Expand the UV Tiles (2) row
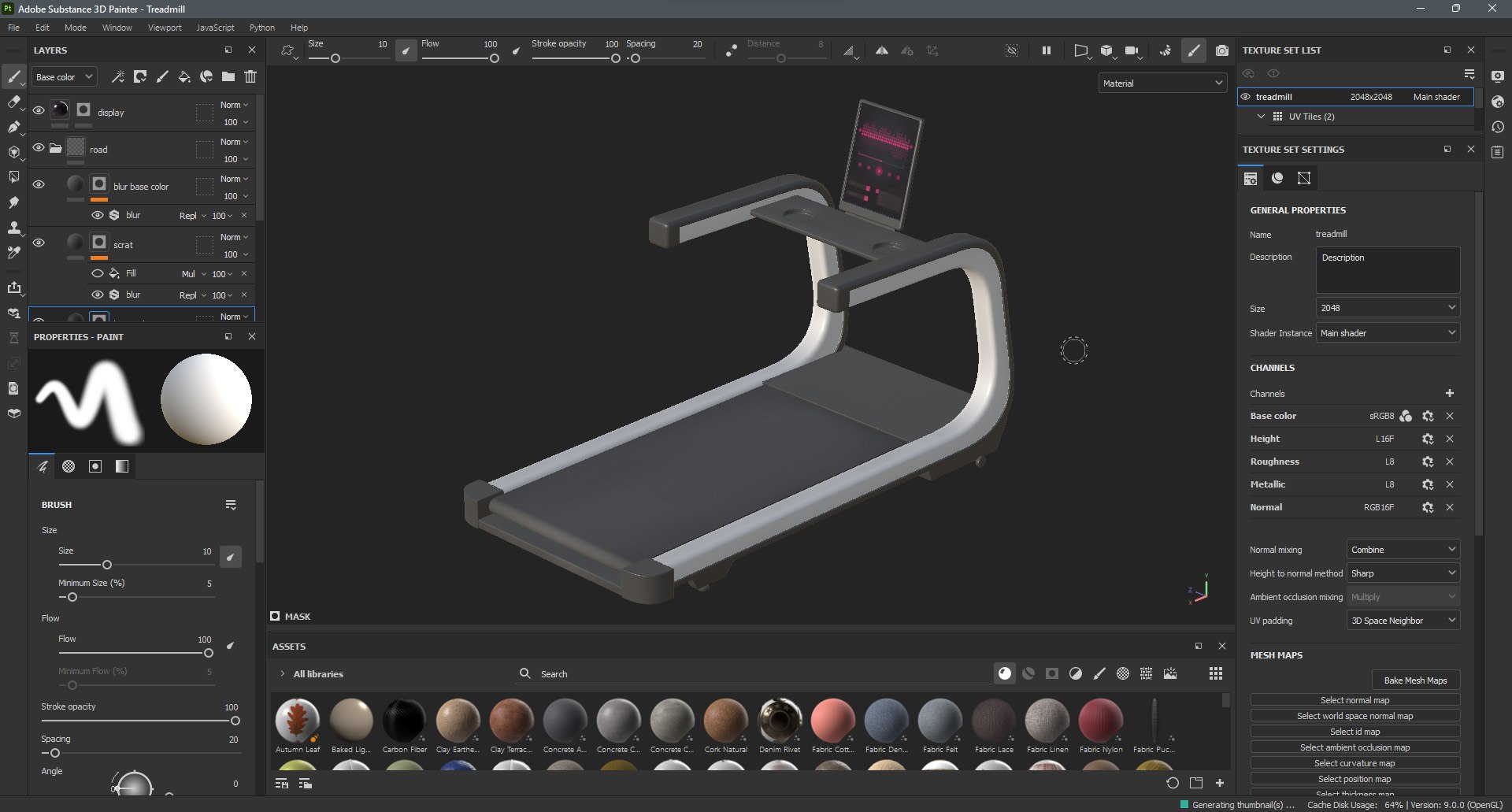 [1261, 117]
